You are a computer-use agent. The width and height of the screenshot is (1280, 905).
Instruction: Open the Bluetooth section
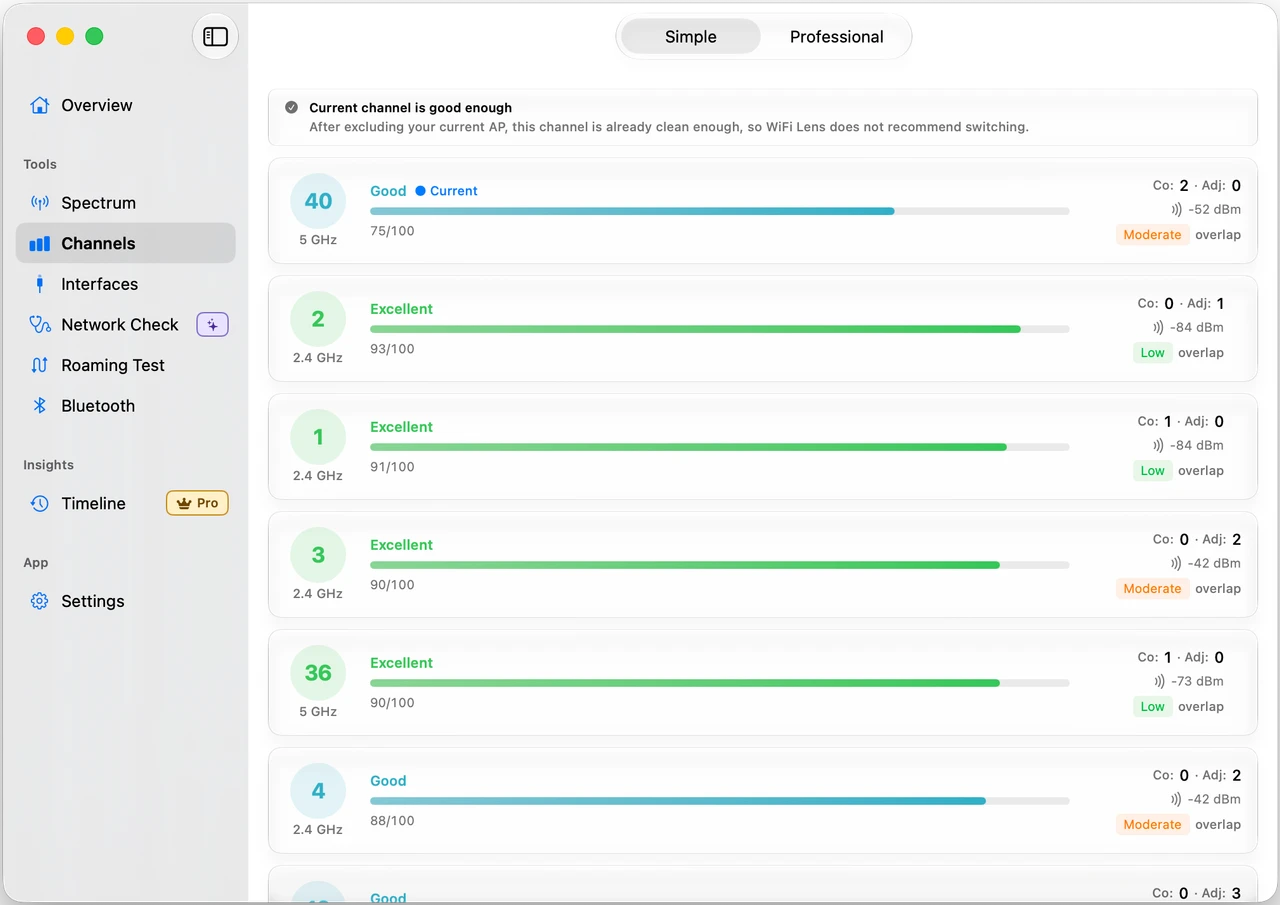126,406
